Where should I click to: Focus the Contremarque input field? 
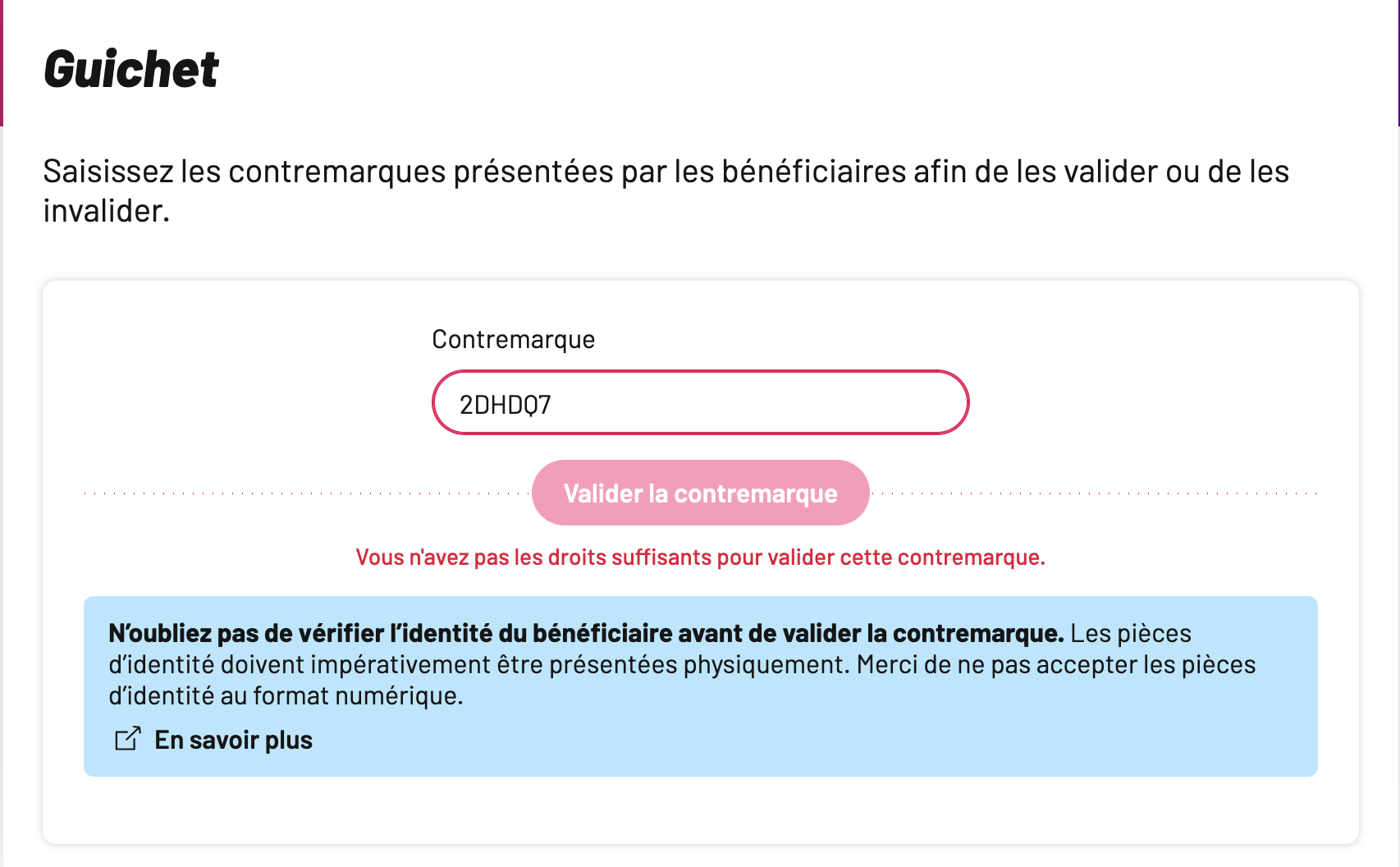[x=700, y=402]
